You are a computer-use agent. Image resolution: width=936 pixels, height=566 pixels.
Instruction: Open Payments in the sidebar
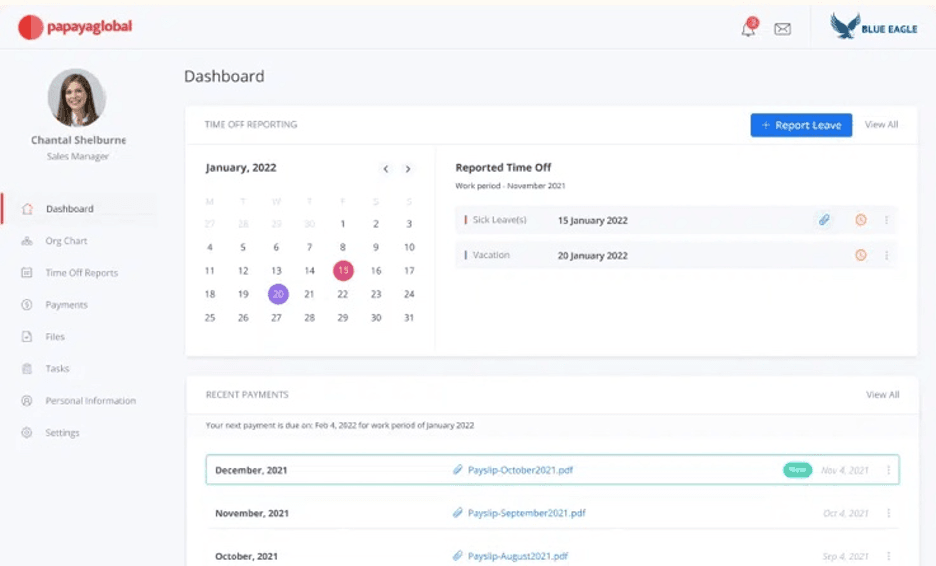pos(66,304)
